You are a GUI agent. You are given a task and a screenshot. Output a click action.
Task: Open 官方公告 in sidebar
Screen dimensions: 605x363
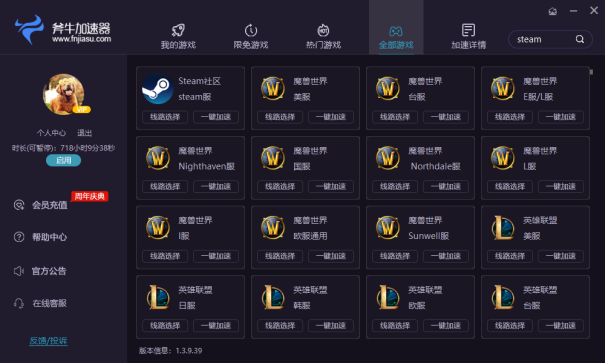click(x=49, y=271)
